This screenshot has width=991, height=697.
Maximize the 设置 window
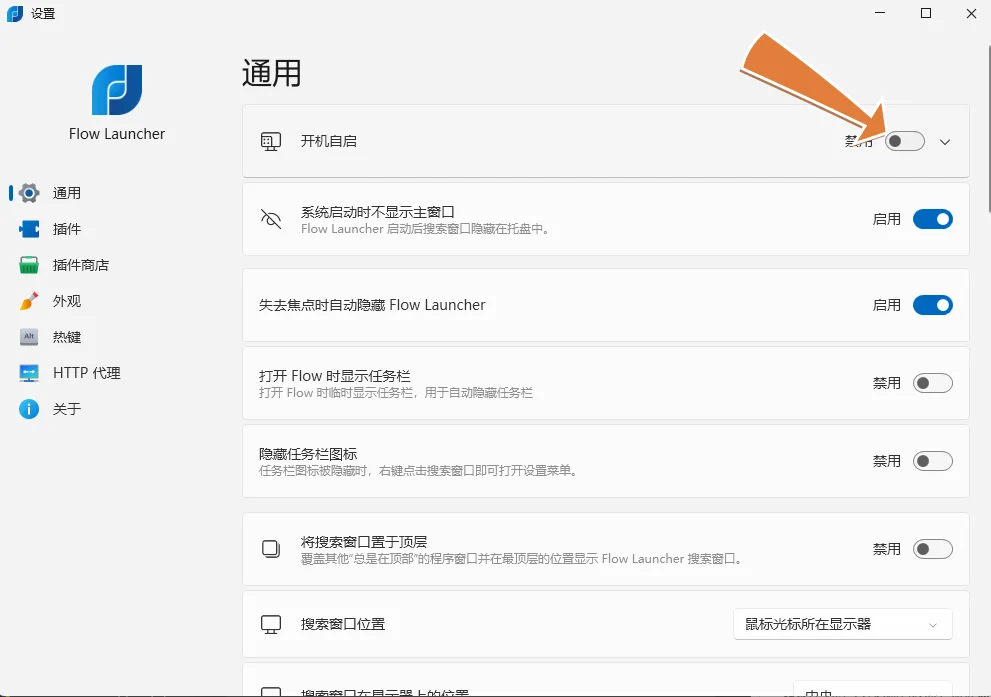926,13
